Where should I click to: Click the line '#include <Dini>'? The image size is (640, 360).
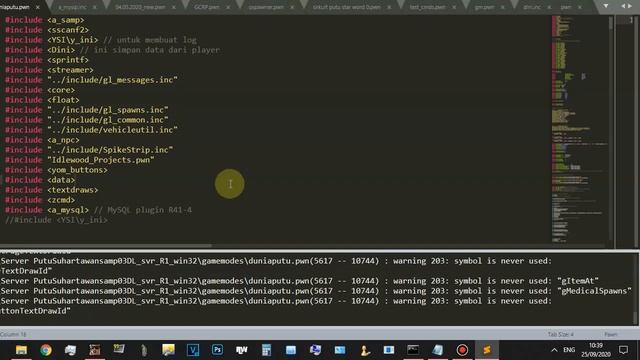point(40,50)
